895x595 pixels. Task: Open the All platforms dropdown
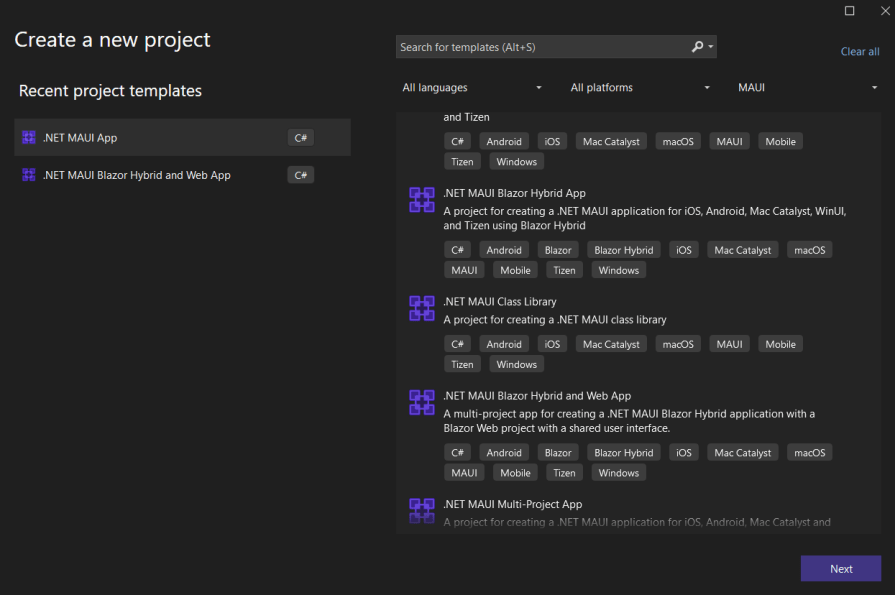pyautogui.click(x=639, y=87)
